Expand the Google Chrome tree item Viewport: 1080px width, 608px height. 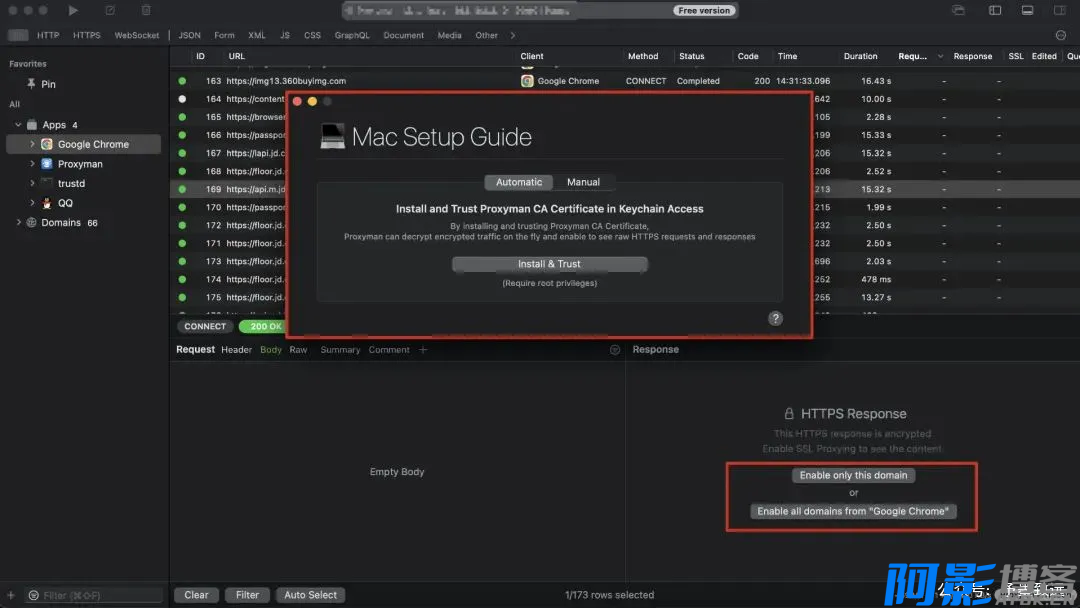(32, 144)
